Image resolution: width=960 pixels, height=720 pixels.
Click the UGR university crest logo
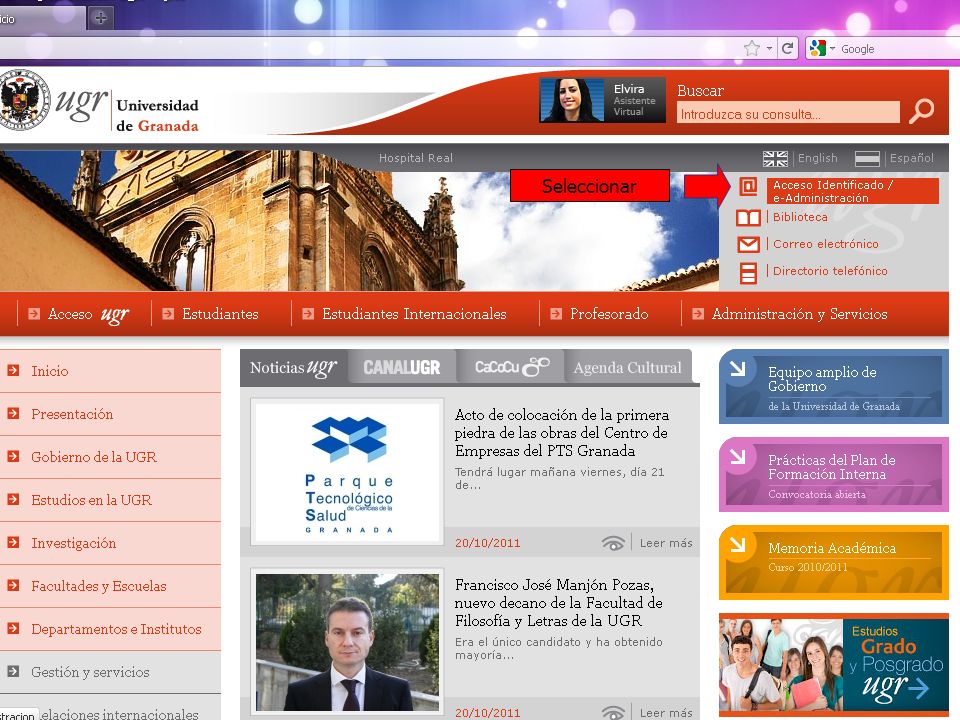click(24, 99)
